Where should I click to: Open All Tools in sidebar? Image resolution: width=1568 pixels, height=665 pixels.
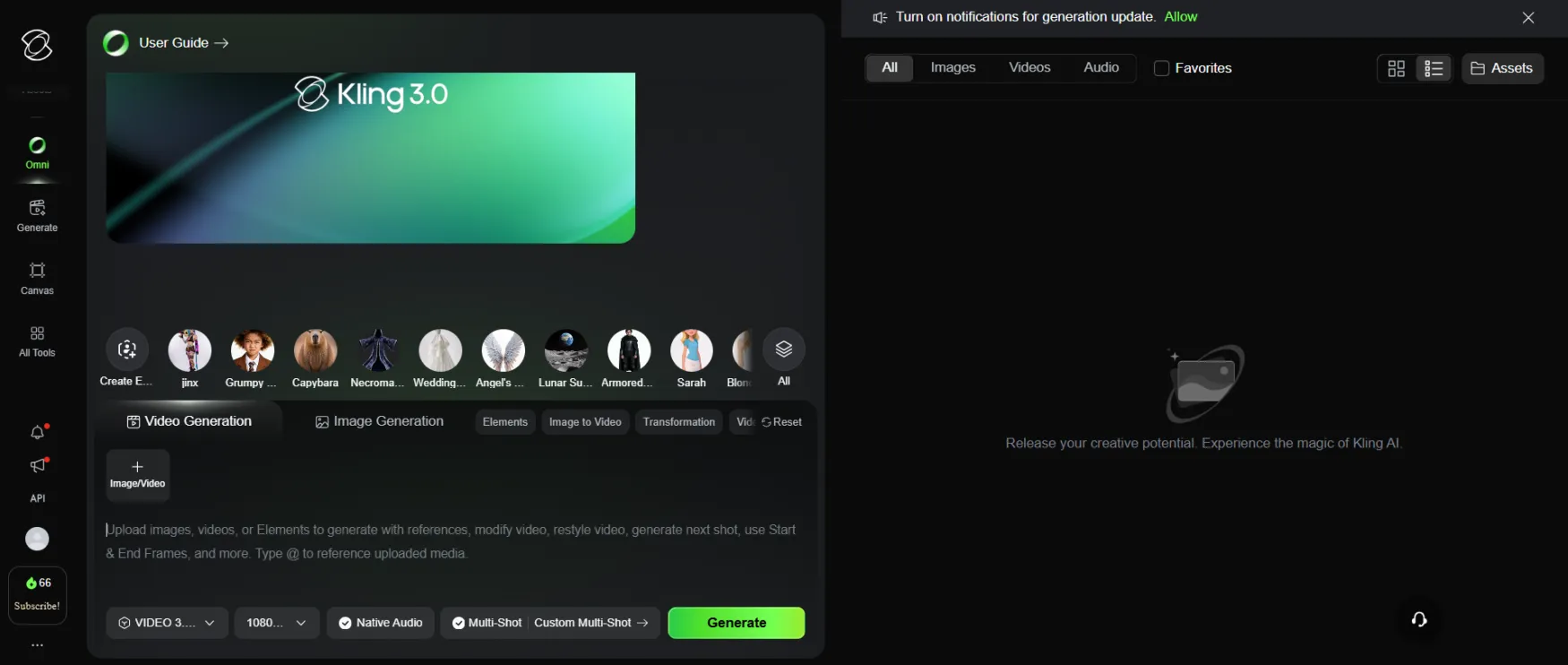(x=37, y=341)
